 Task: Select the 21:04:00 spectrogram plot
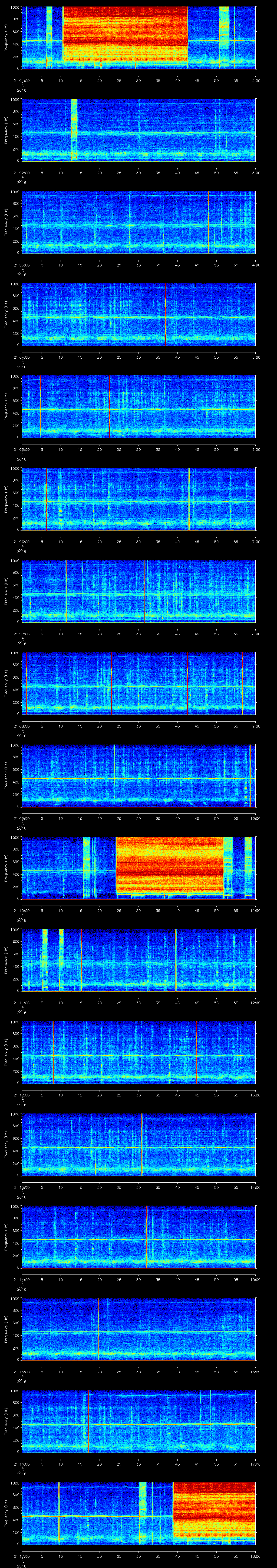pyautogui.click(x=138, y=315)
